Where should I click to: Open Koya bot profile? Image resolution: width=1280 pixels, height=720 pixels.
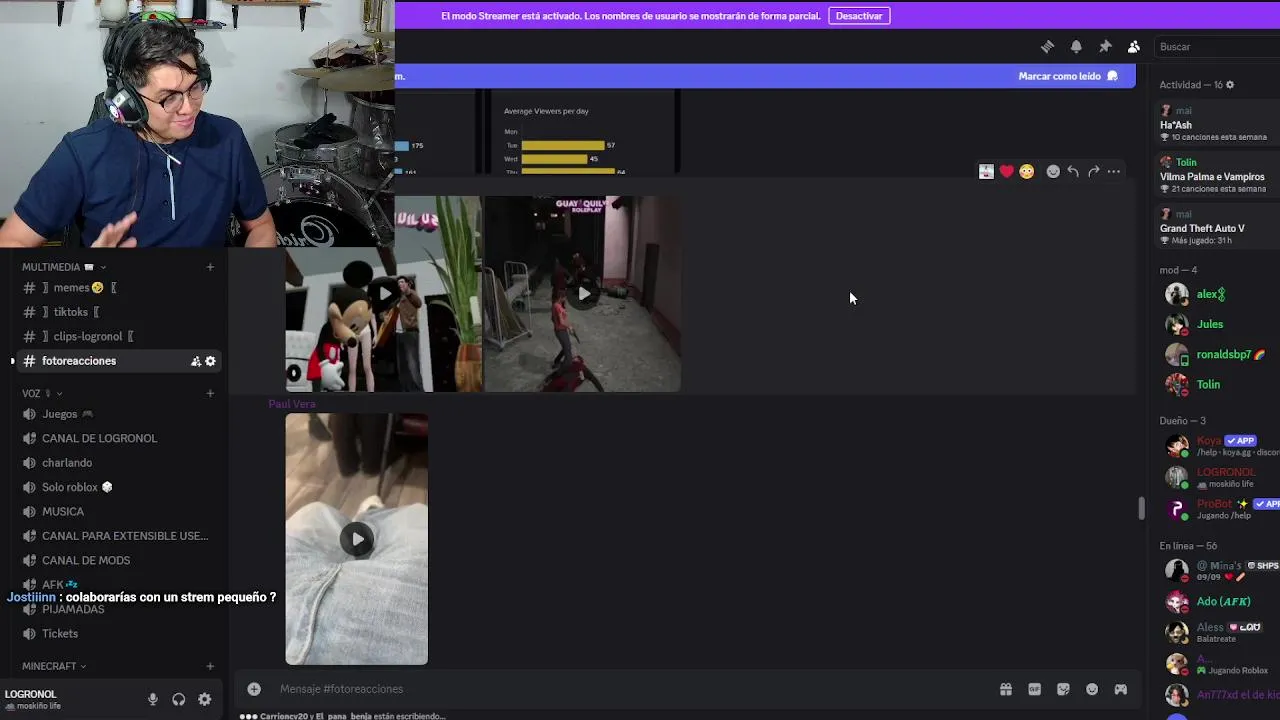(1219, 445)
